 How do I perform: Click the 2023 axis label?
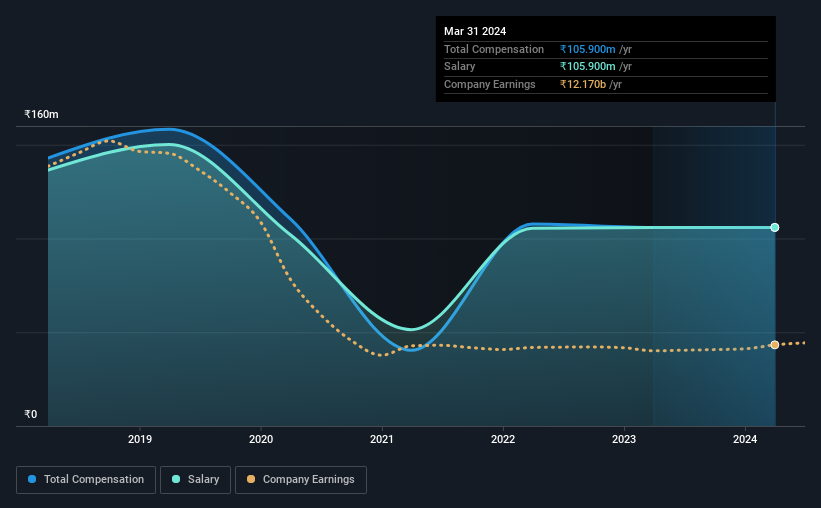pos(624,439)
